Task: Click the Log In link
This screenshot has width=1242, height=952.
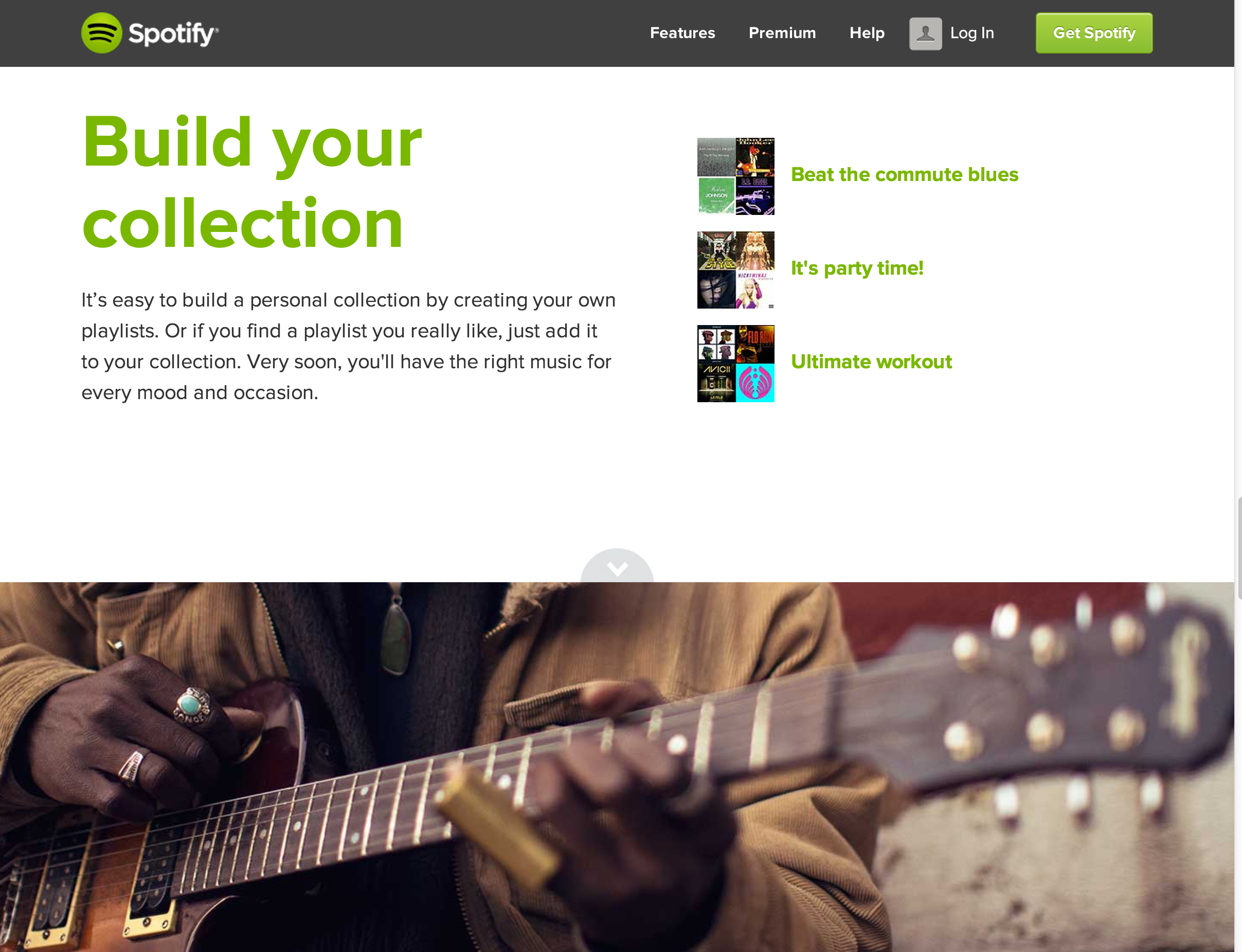Action: [971, 33]
